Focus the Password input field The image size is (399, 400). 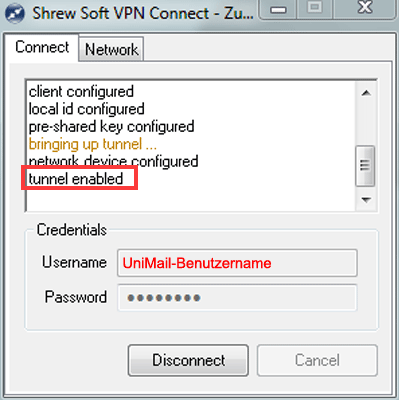(237, 297)
